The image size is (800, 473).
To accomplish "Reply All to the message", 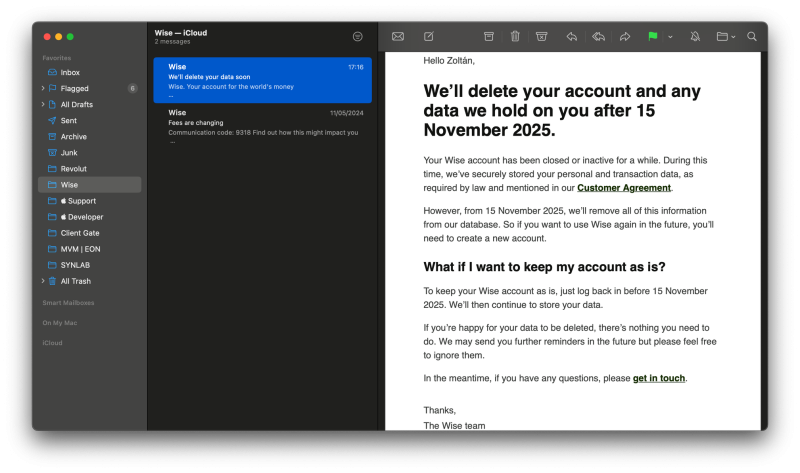I will 598,36.
